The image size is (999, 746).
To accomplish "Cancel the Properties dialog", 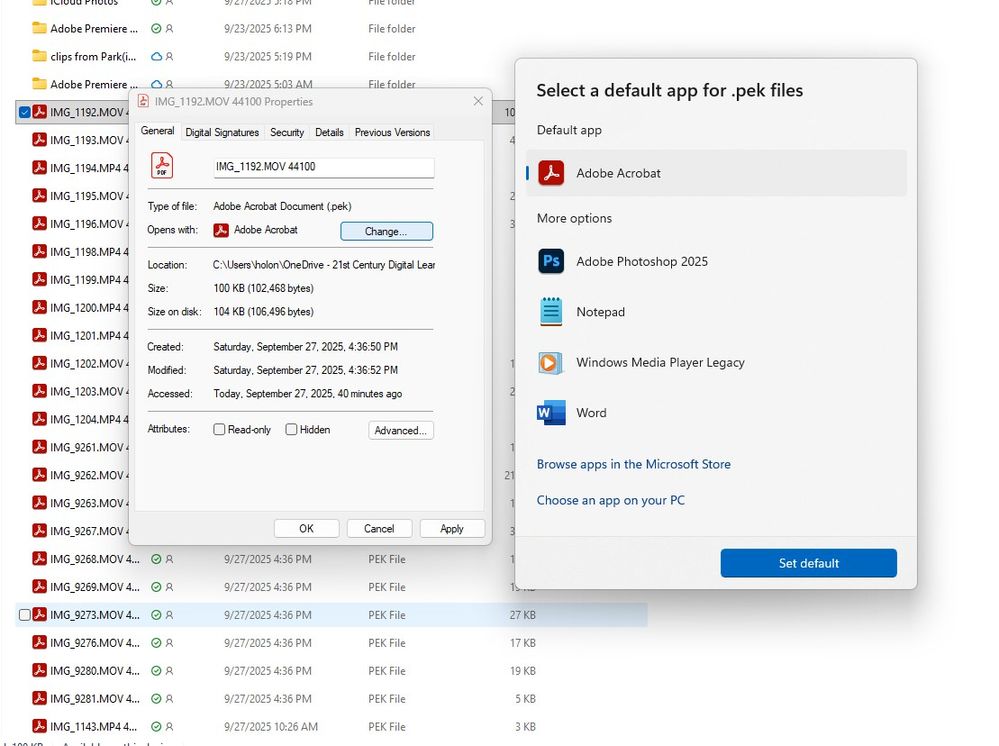I will pos(379,529).
